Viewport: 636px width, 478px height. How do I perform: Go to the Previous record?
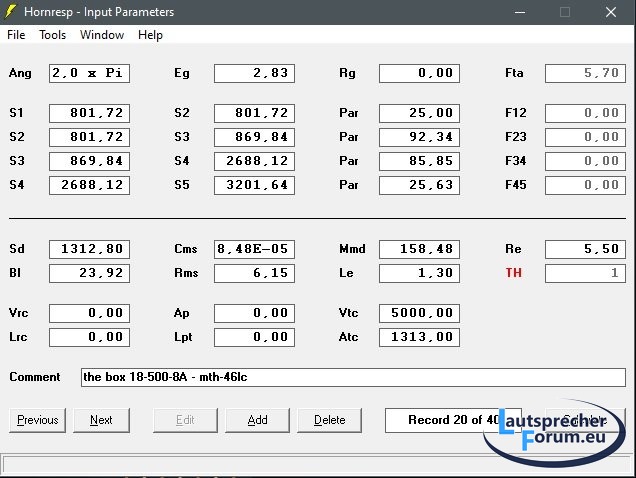click(37, 420)
